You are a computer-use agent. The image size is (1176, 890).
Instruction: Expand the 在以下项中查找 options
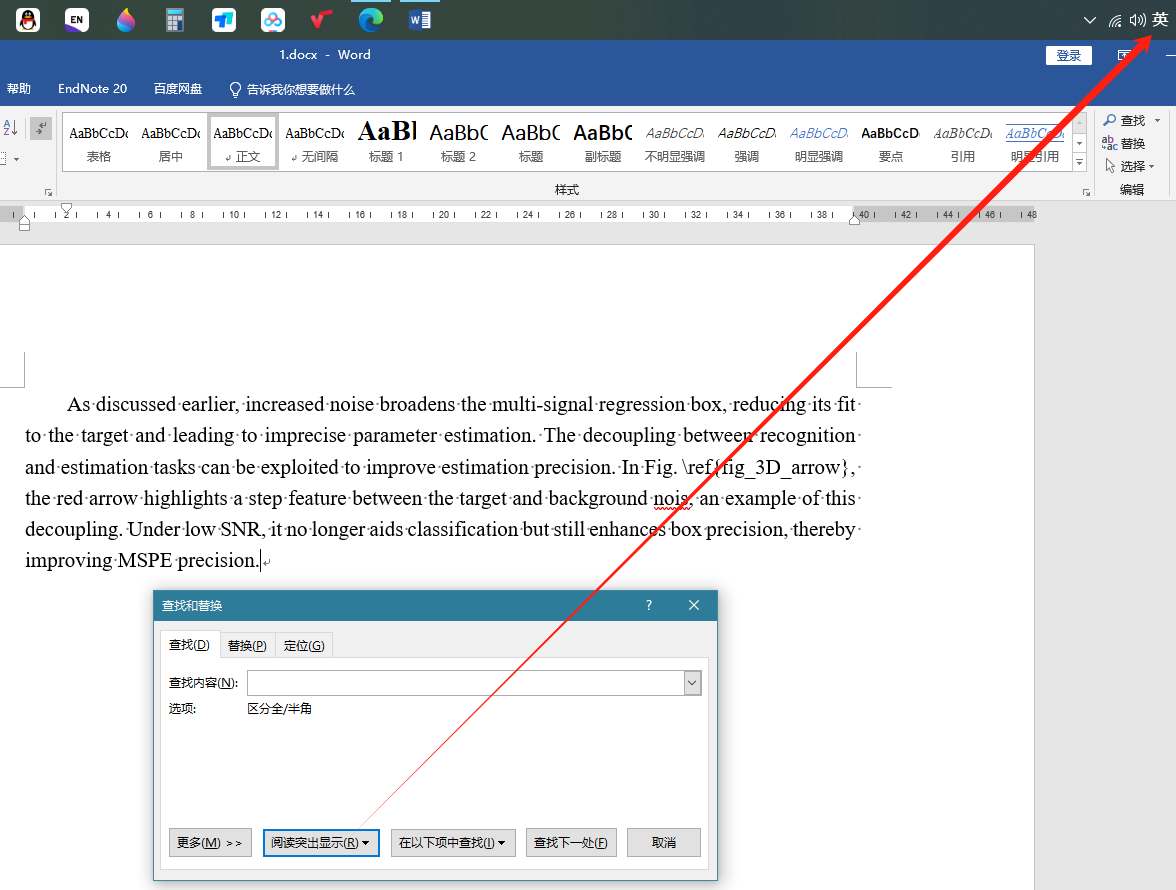453,842
